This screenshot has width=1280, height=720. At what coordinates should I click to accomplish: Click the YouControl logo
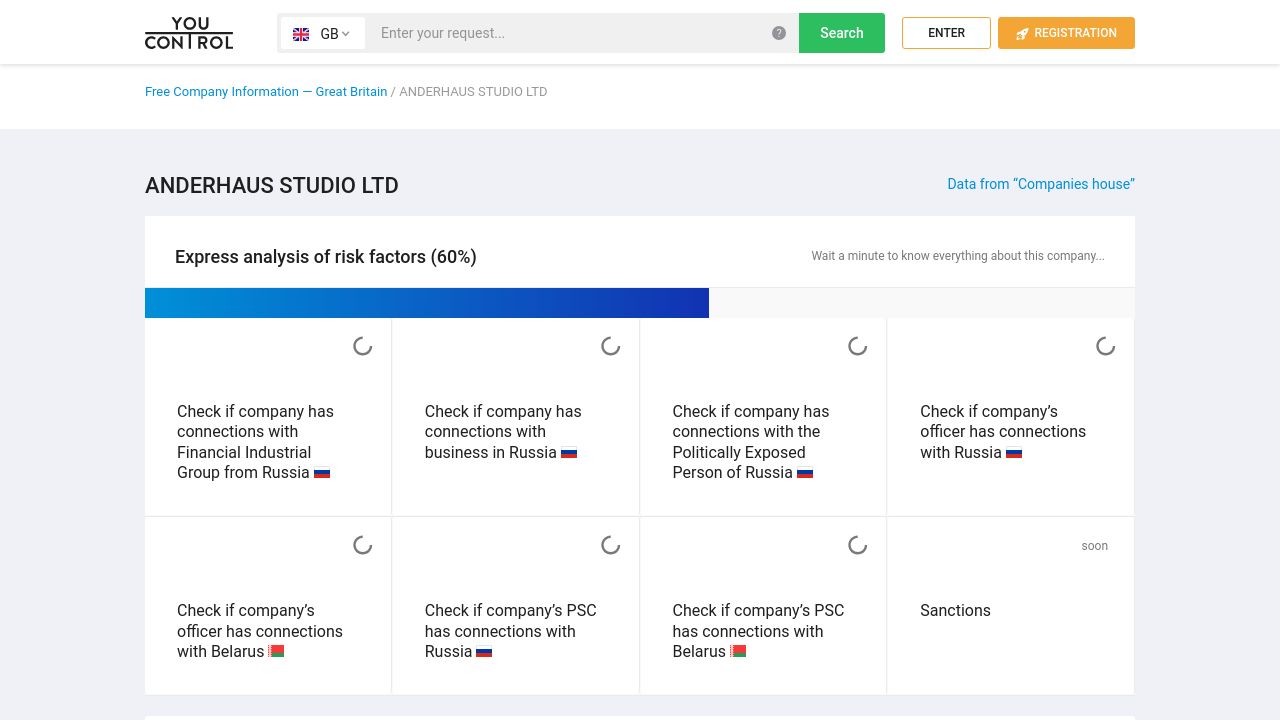pos(189,33)
